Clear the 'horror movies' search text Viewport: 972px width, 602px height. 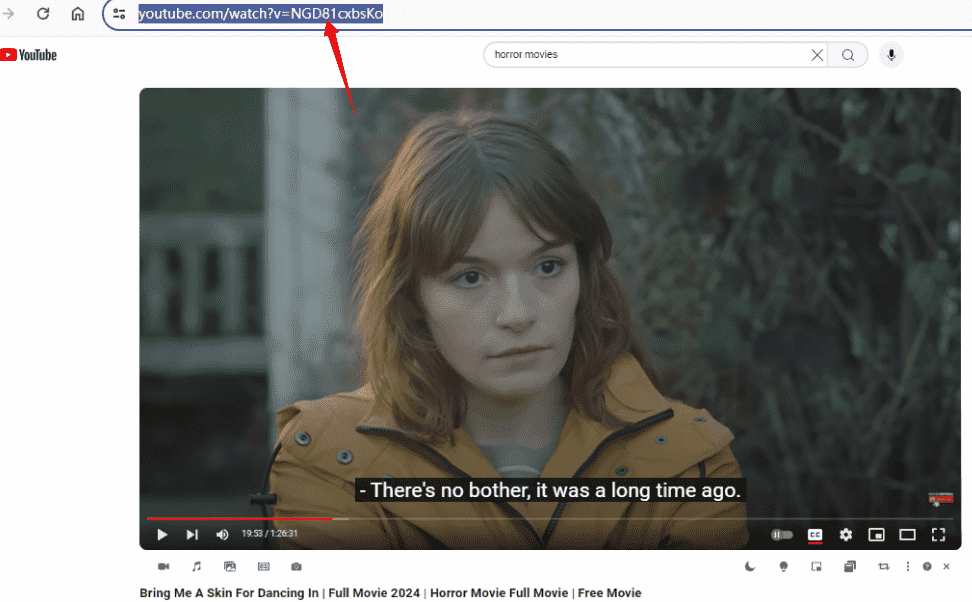[817, 55]
